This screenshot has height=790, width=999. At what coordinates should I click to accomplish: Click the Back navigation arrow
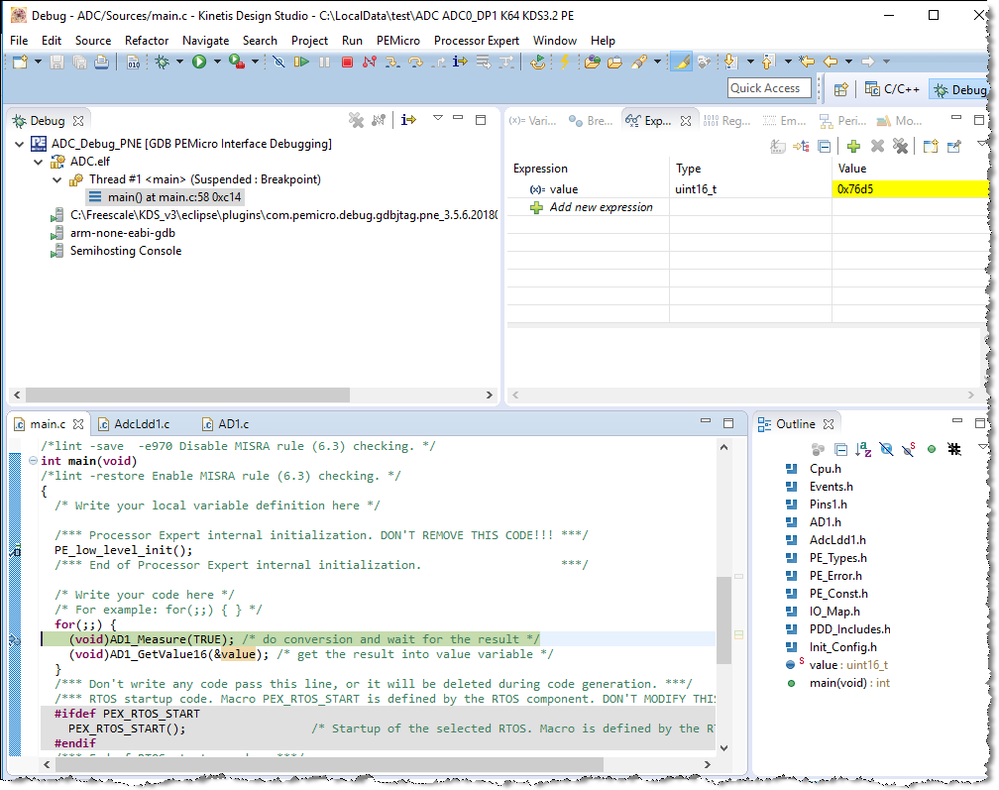[x=830, y=62]
